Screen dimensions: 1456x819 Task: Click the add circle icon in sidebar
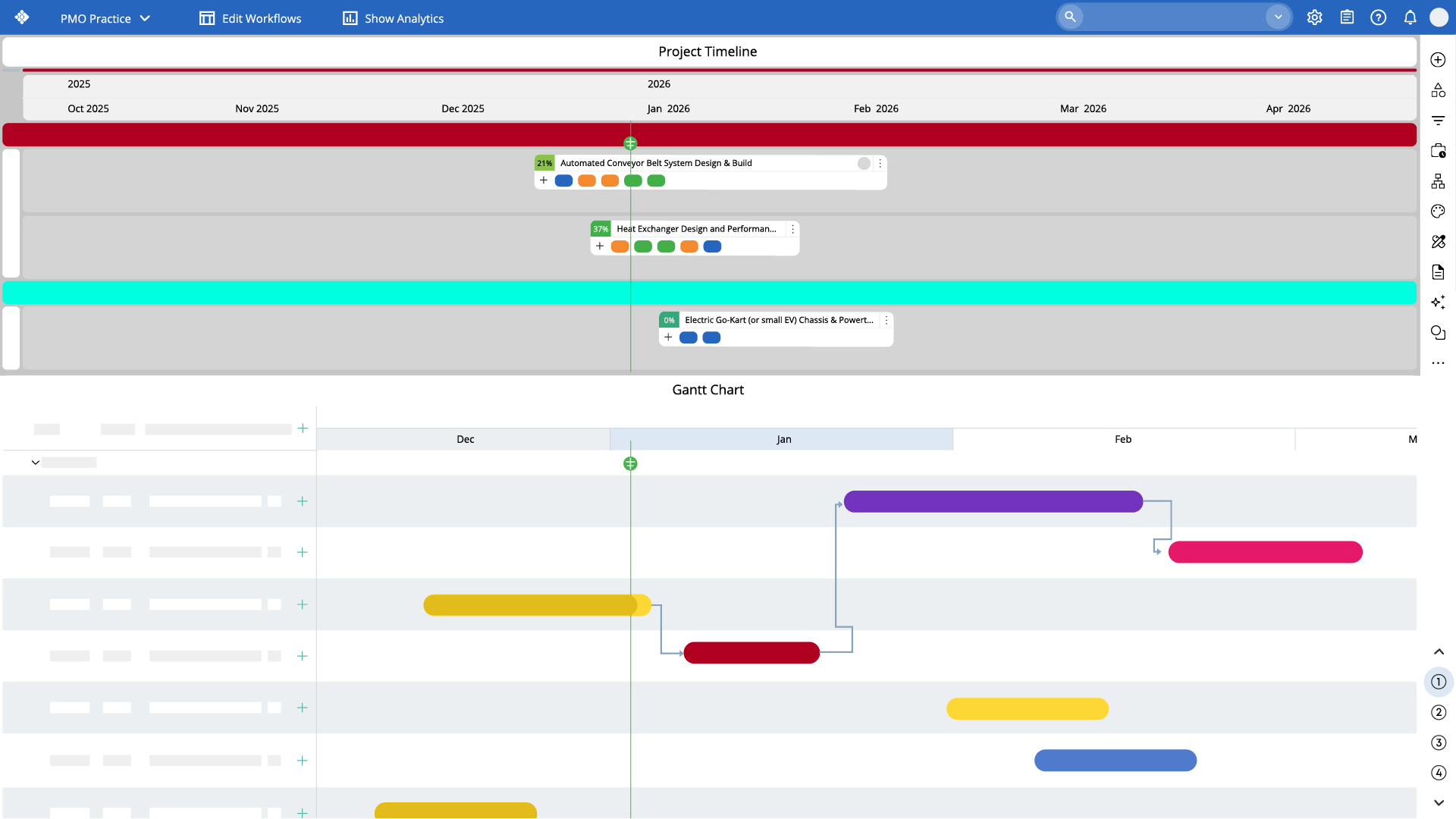(1438, 60)
